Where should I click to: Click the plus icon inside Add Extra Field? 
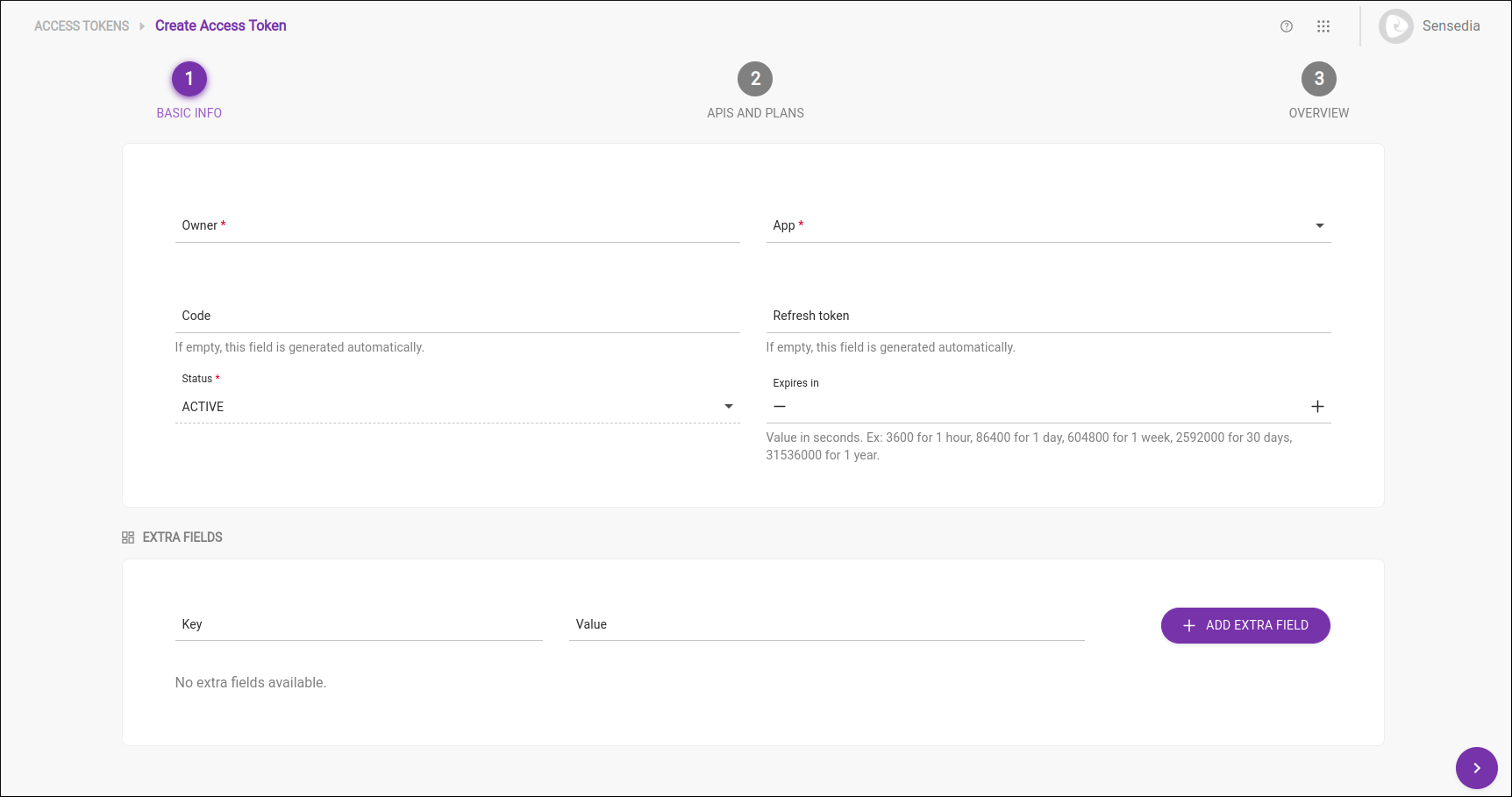tap(1189, 625)
